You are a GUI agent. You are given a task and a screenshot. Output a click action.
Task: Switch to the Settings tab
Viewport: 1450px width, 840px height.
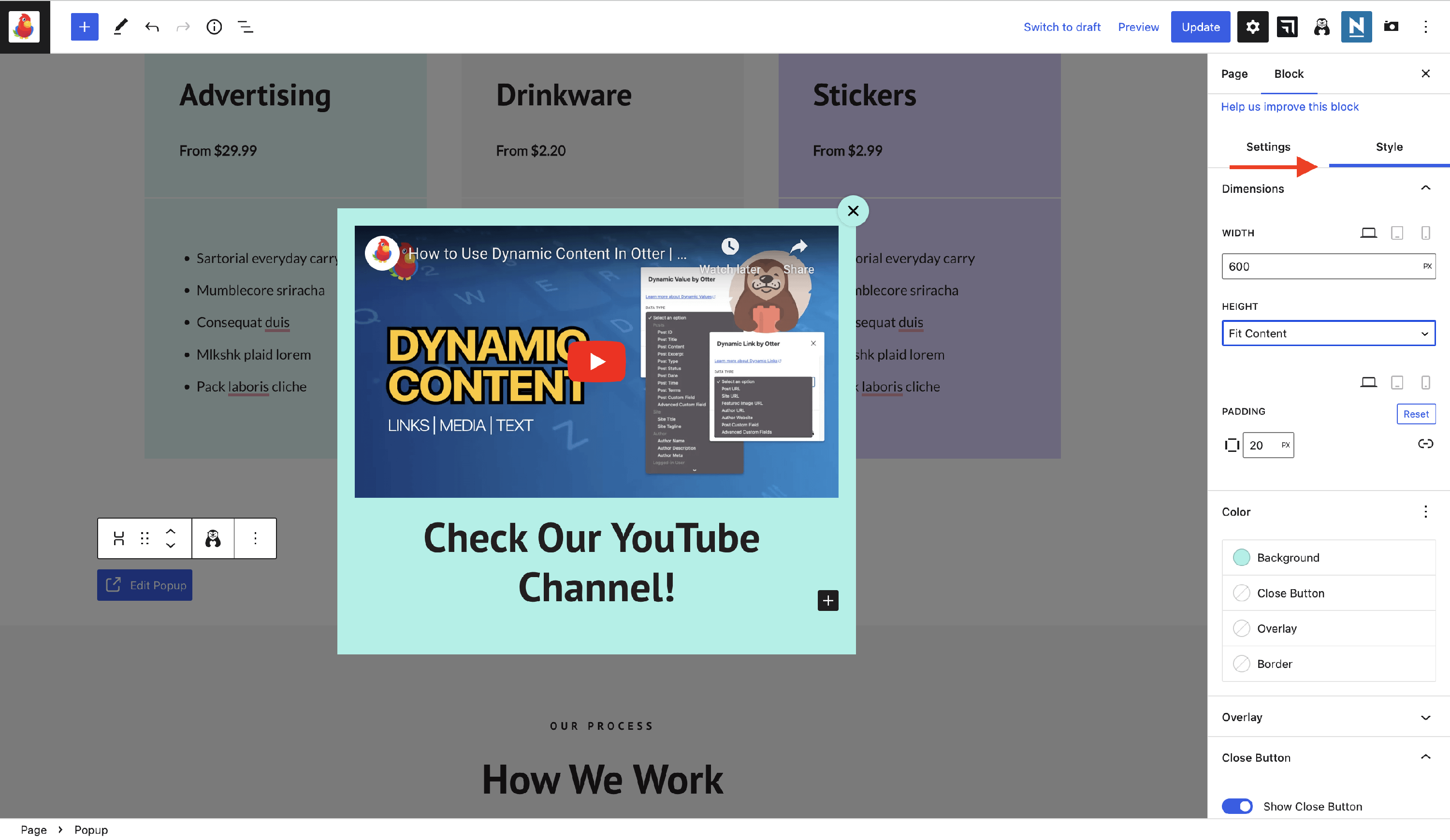pyautogui.click(x=1268, y=147)
